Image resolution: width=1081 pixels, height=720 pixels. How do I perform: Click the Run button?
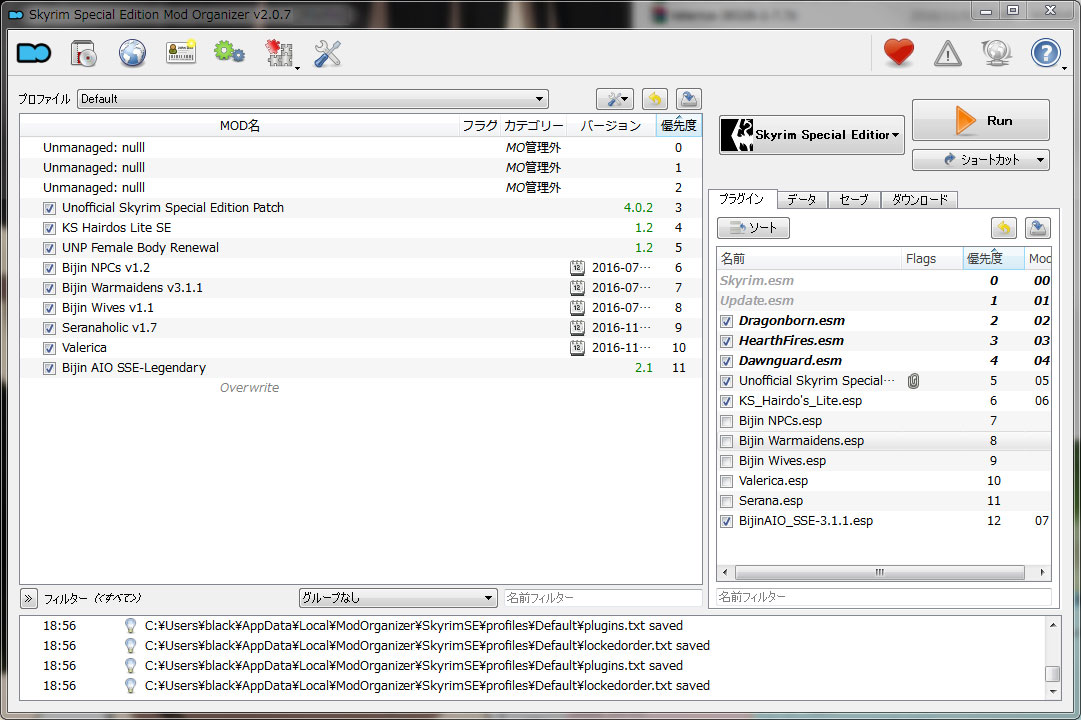point(980,120)
